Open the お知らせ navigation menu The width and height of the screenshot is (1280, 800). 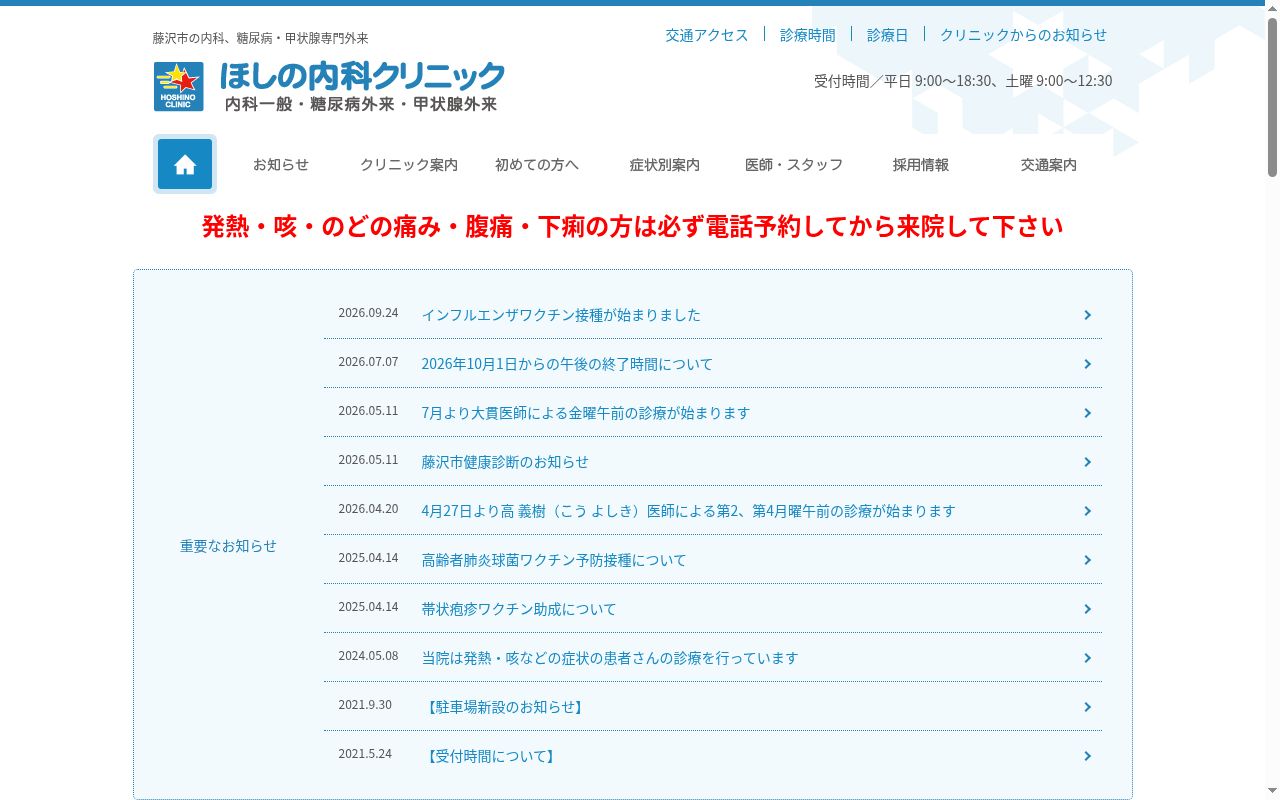pos(281,165)
